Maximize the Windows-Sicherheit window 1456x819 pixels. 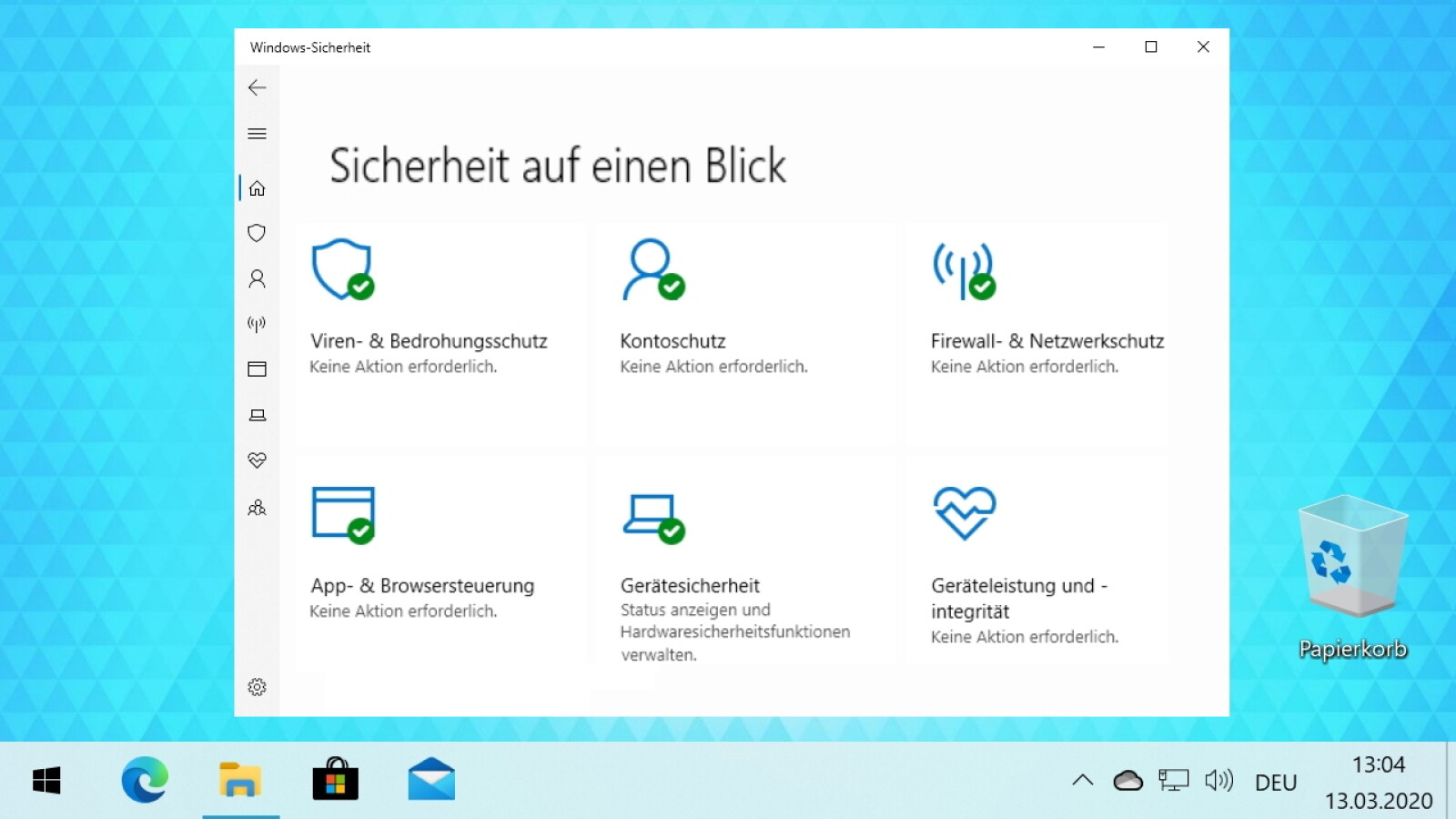(1151, 46)
